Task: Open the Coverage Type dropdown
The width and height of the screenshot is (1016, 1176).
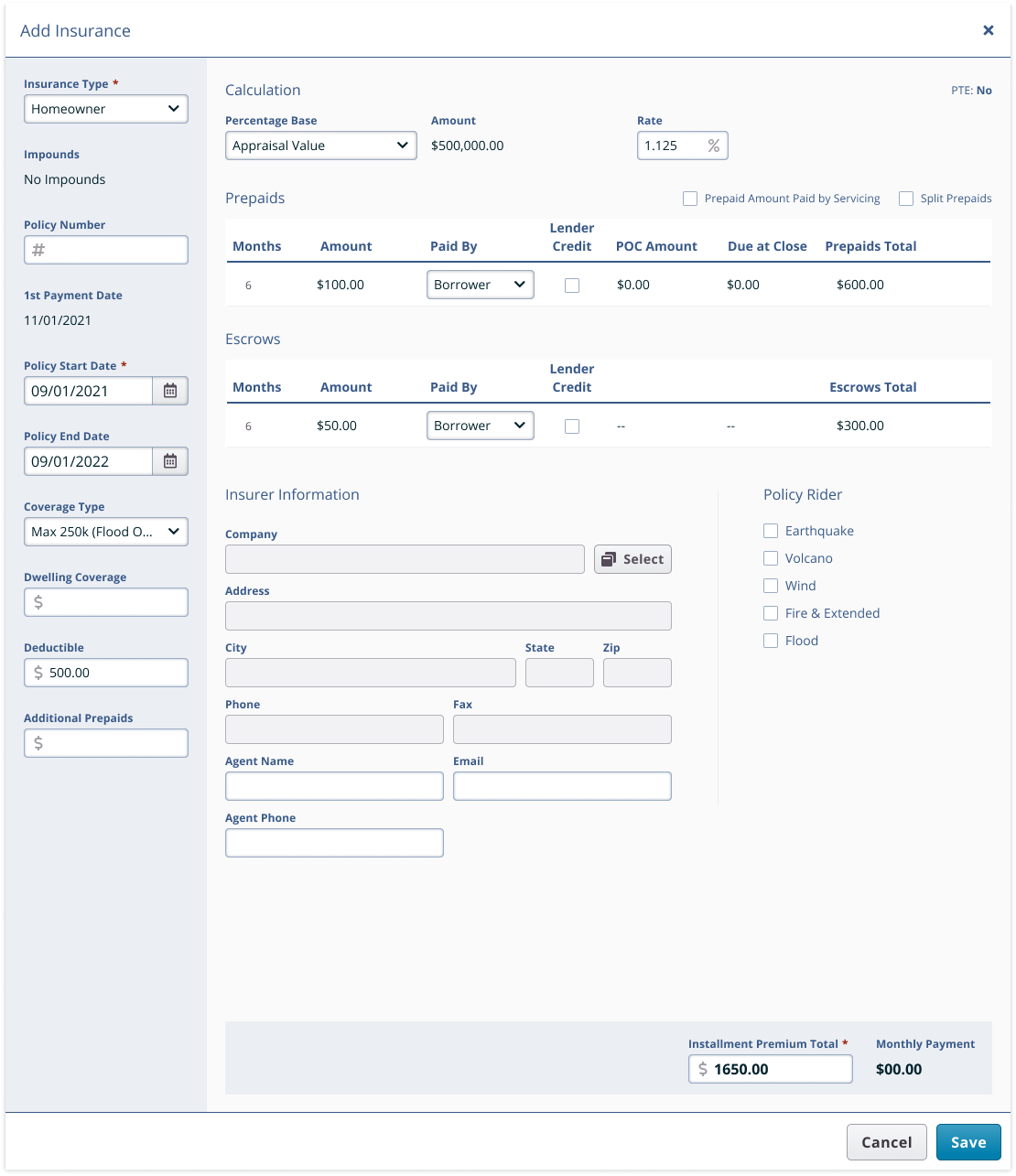Action: tap(106, 532)
